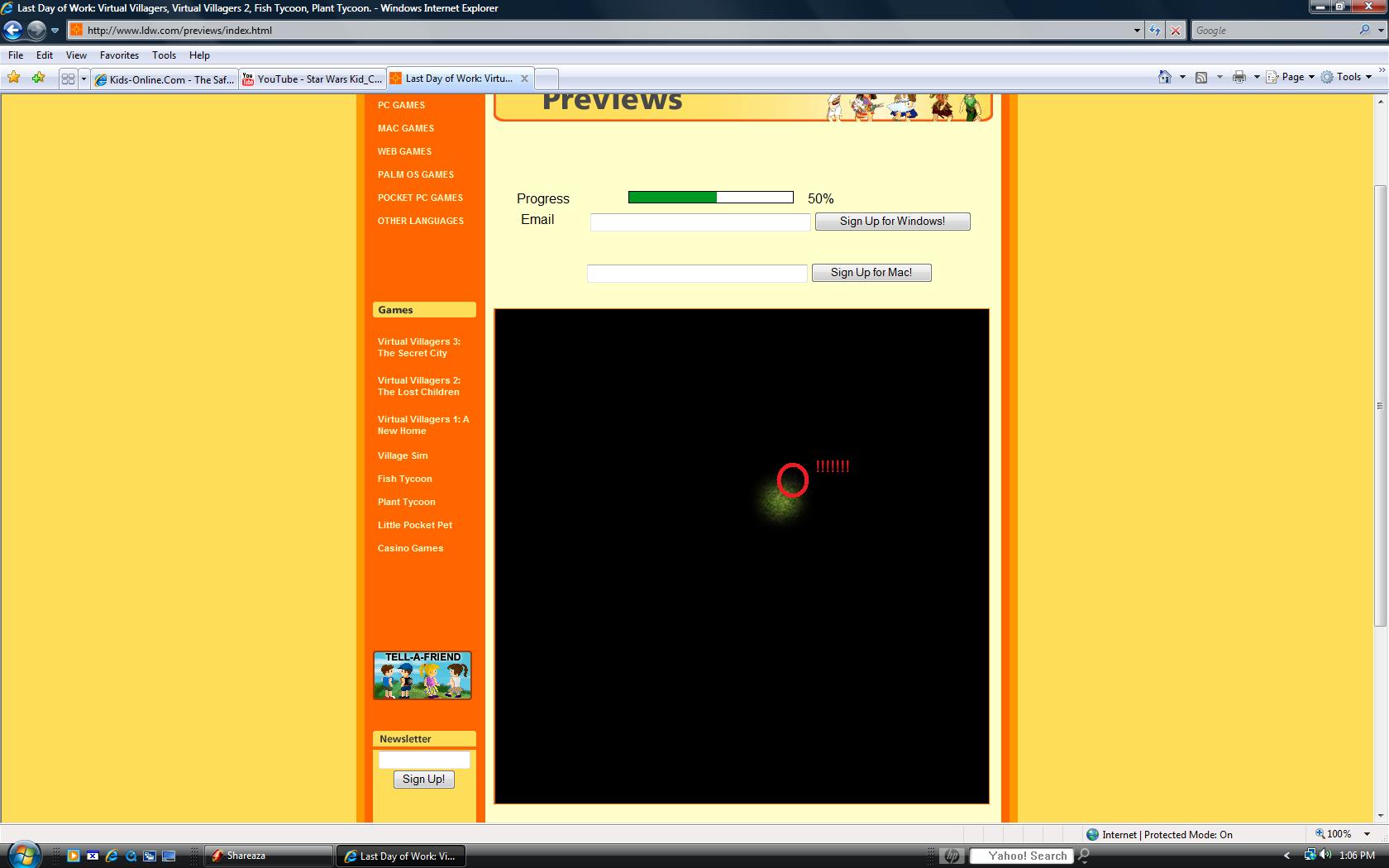This screenshot has height=868, width=1389.
Task: Open Casino Games link
Action: click(410, 548)
